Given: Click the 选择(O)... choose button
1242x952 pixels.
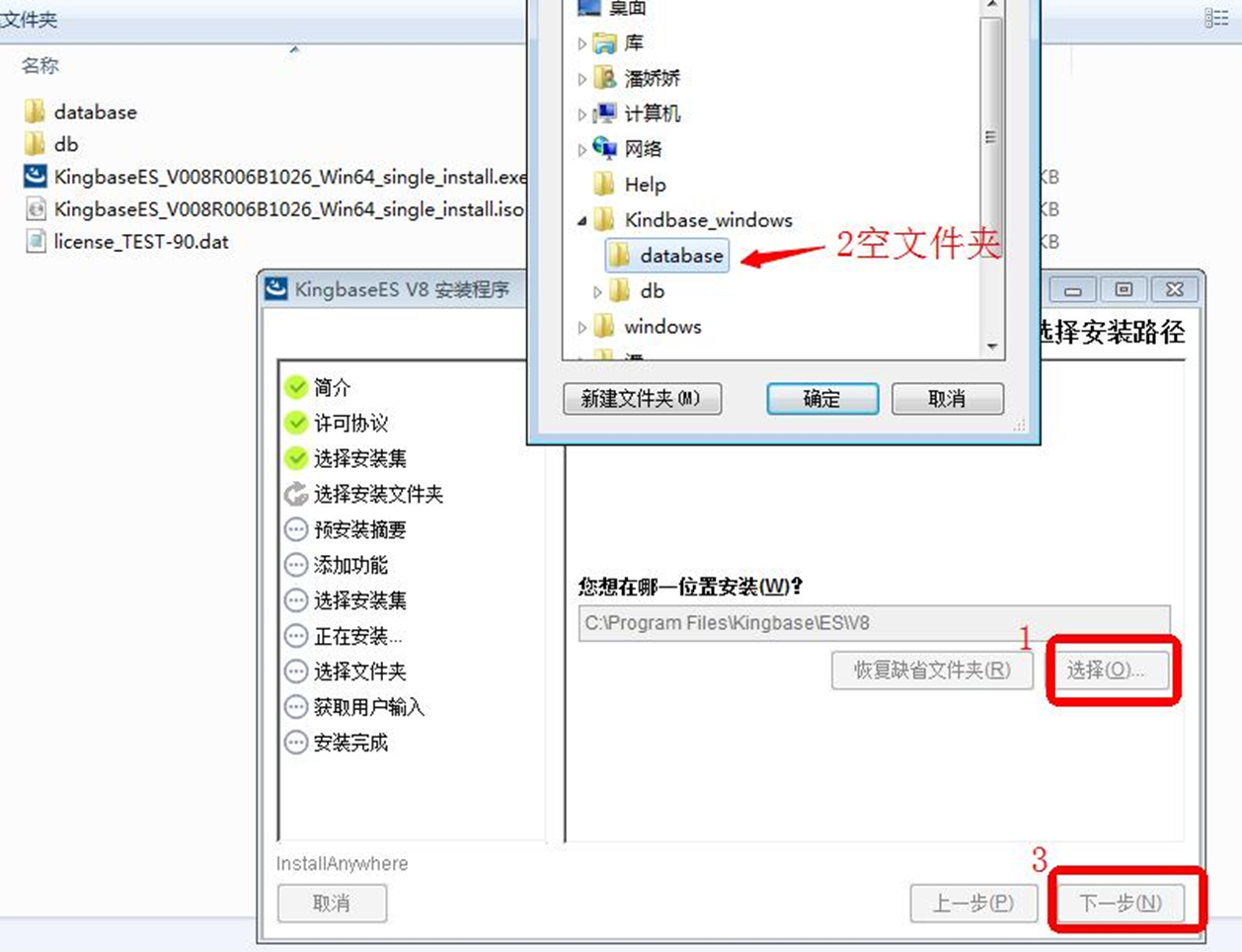Looking at the screenshot, I should (x=1106, y=670).
